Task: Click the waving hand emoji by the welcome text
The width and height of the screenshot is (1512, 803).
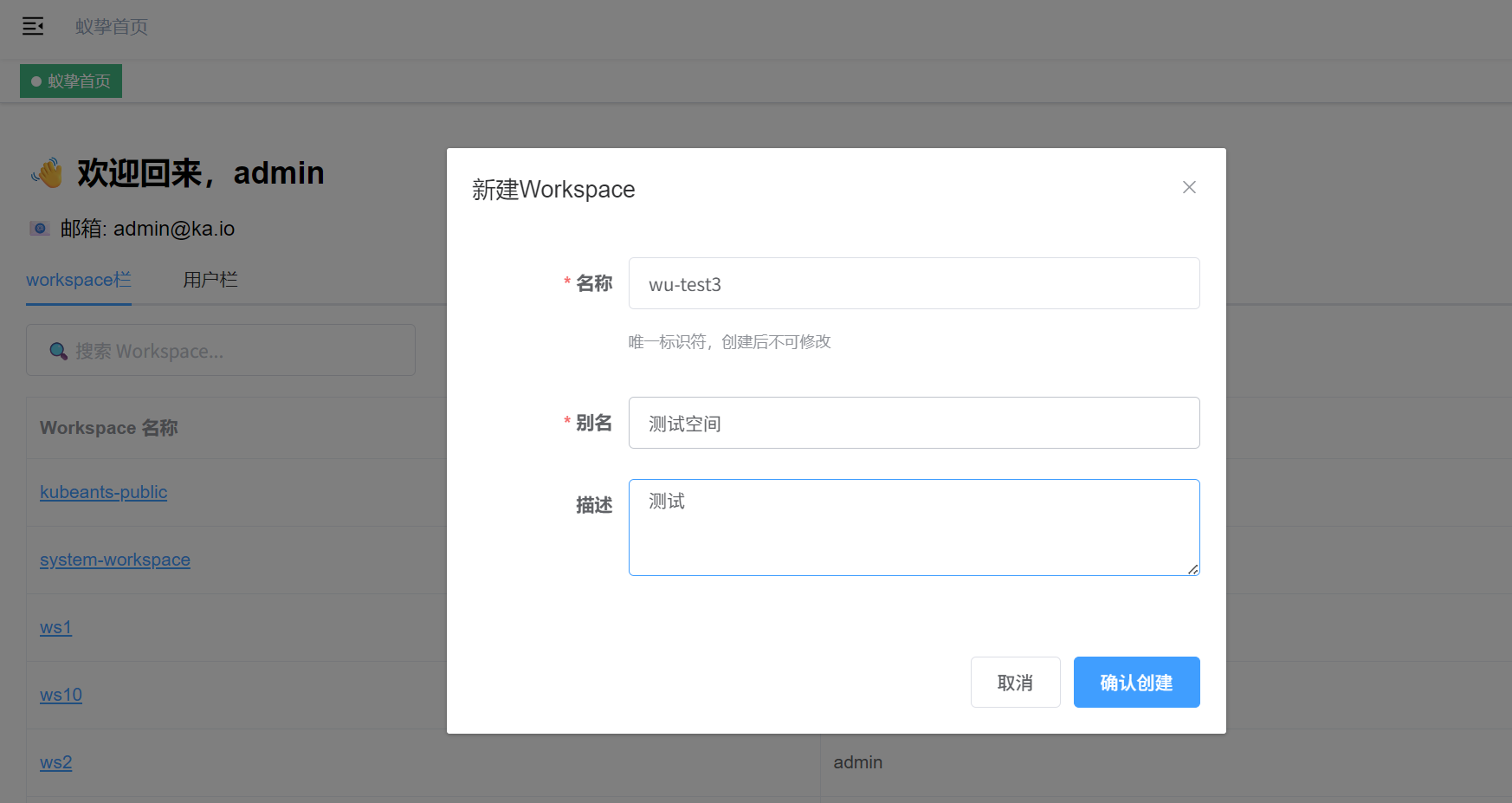Action: (x=48, y=173)
